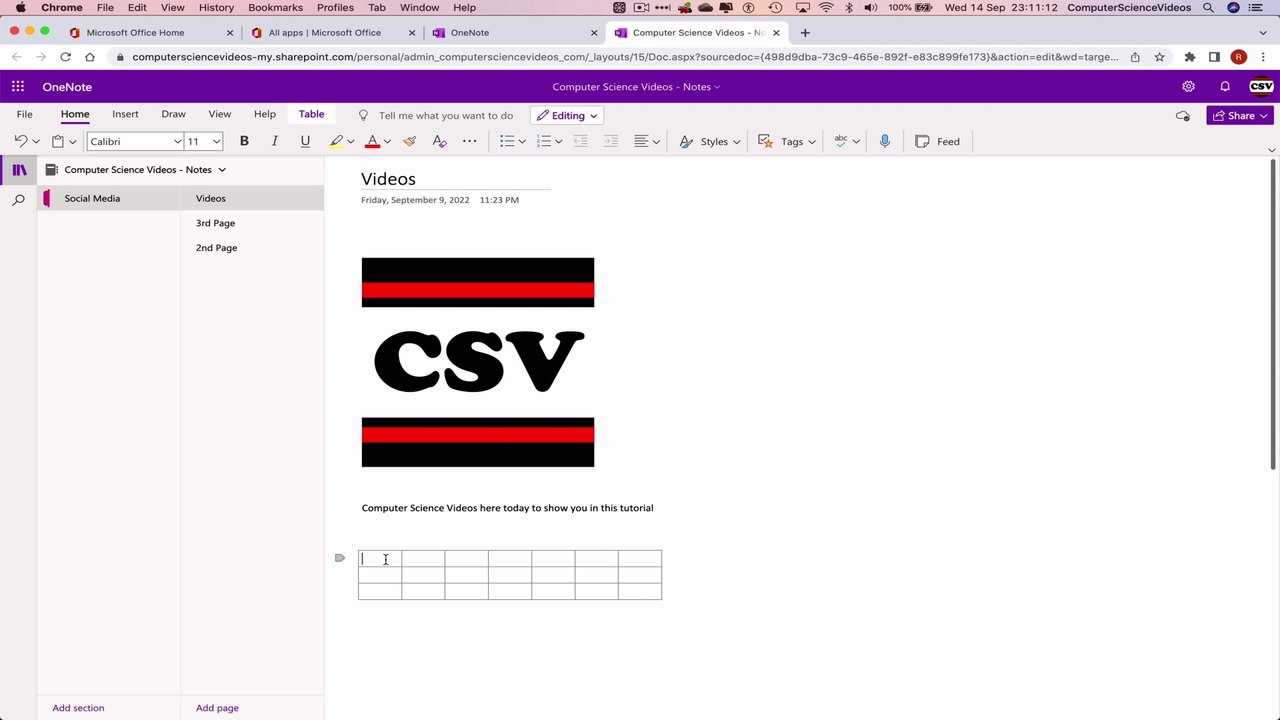Open the Tags dropdown
This screenshot has width=1280, height=720.
pos(787,141)
